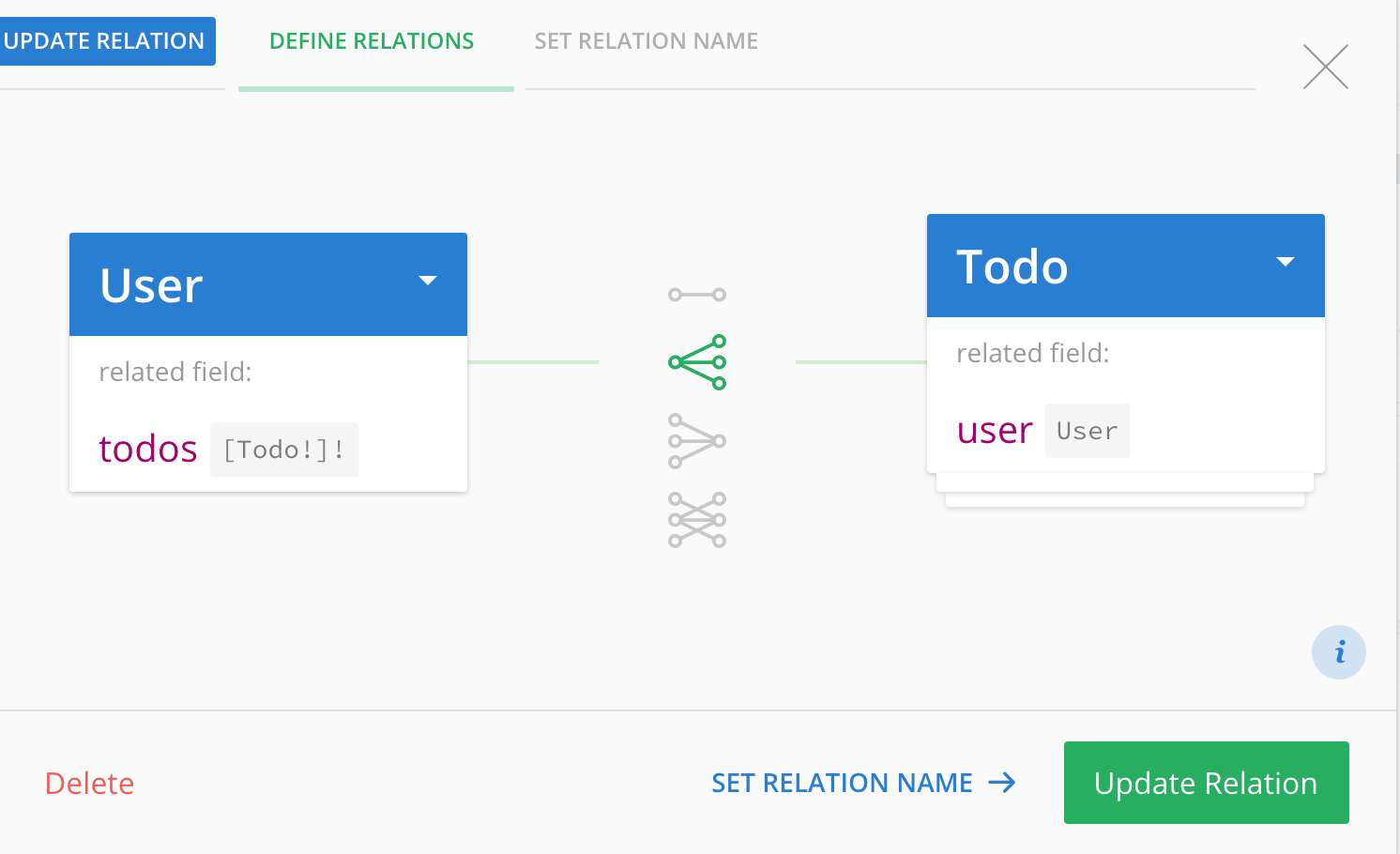Click the [Todo!]! type badge
Screen dimensions: 1400x854
click(283, 449)
